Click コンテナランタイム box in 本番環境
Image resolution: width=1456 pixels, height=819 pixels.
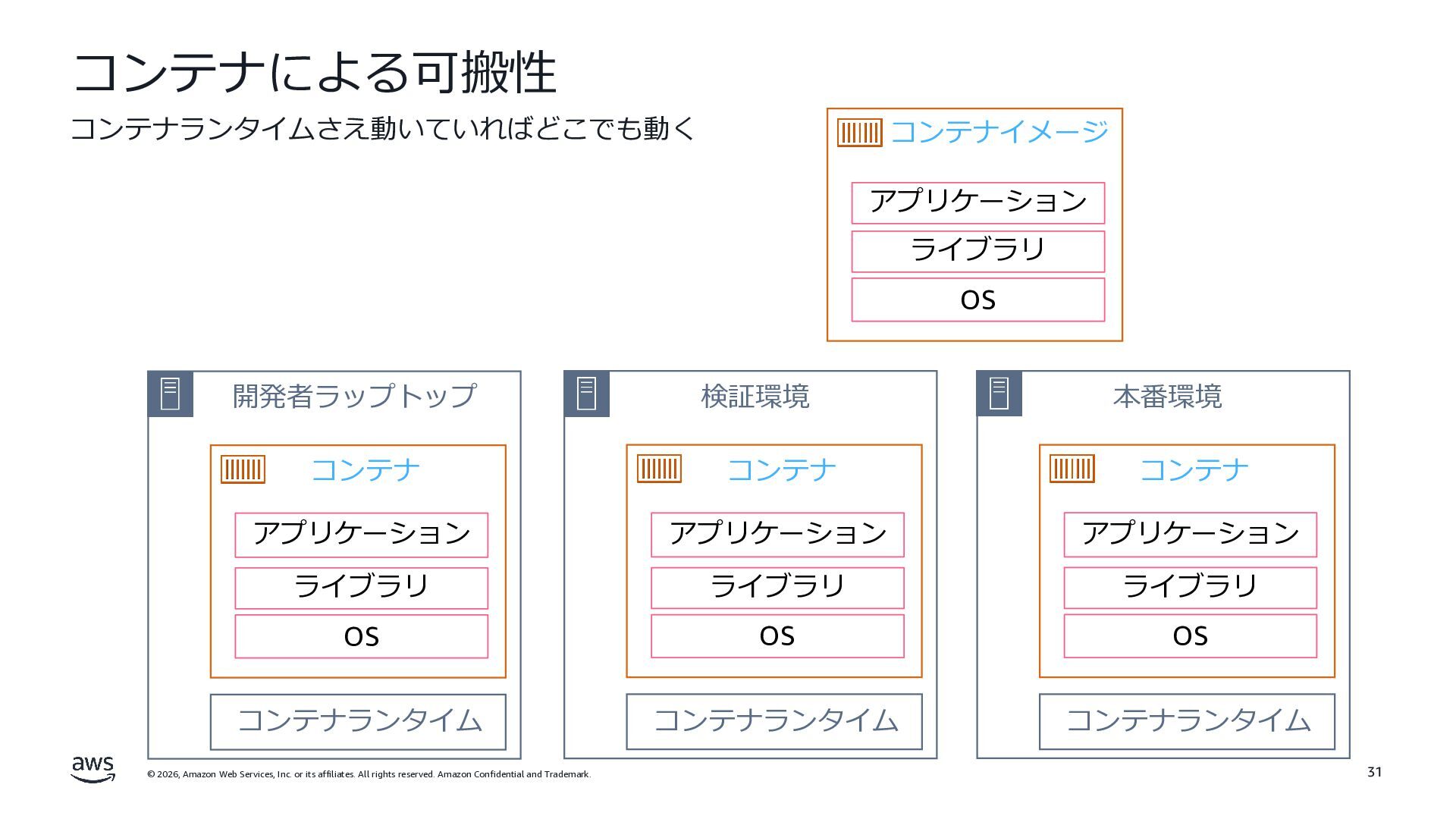(x=1187, y=721)
